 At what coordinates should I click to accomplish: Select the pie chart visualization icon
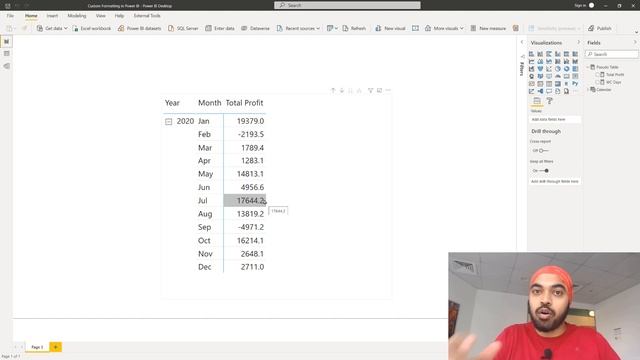coord(558,69)
